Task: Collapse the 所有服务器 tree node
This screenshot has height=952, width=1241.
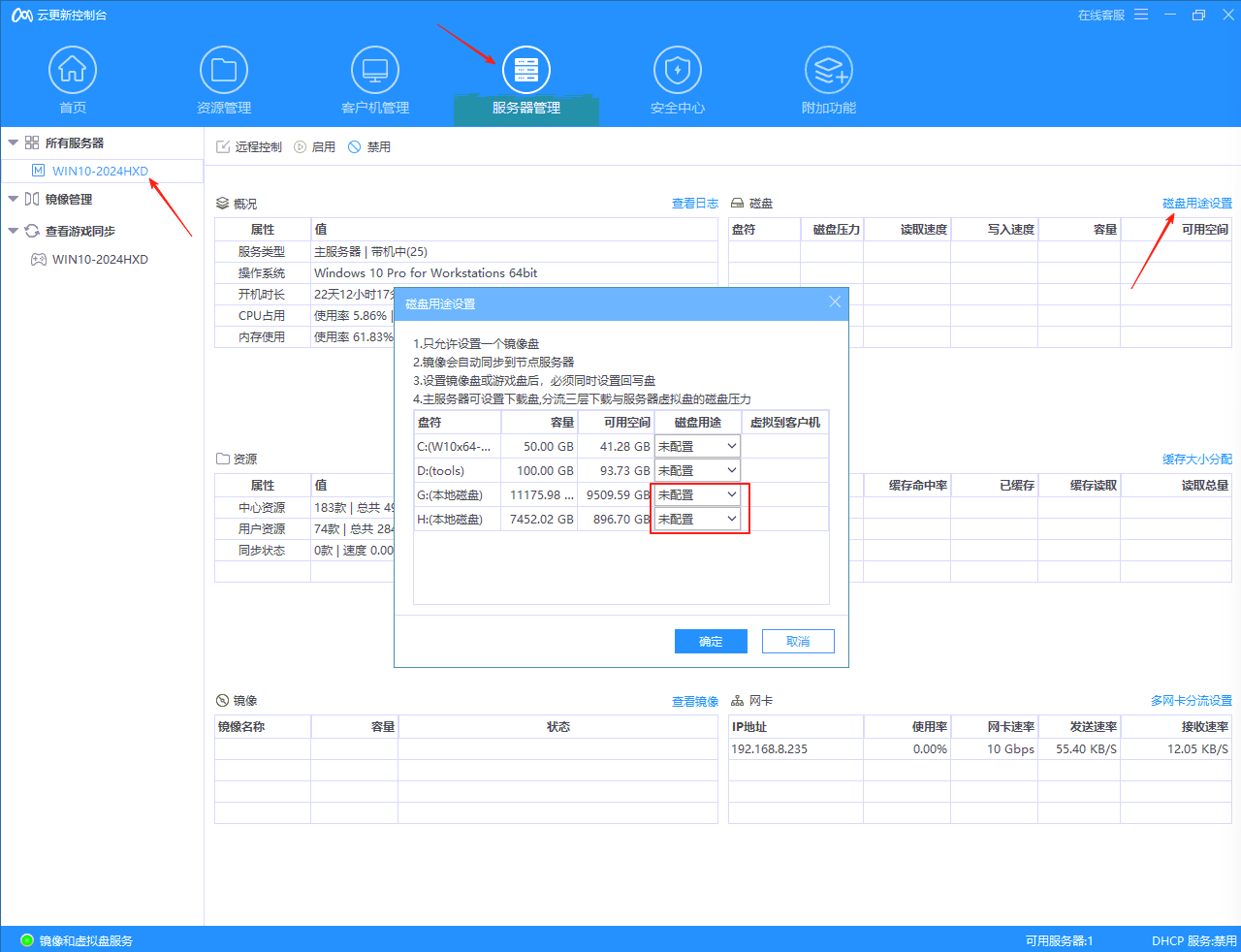Action: click(x=14, y=143)
